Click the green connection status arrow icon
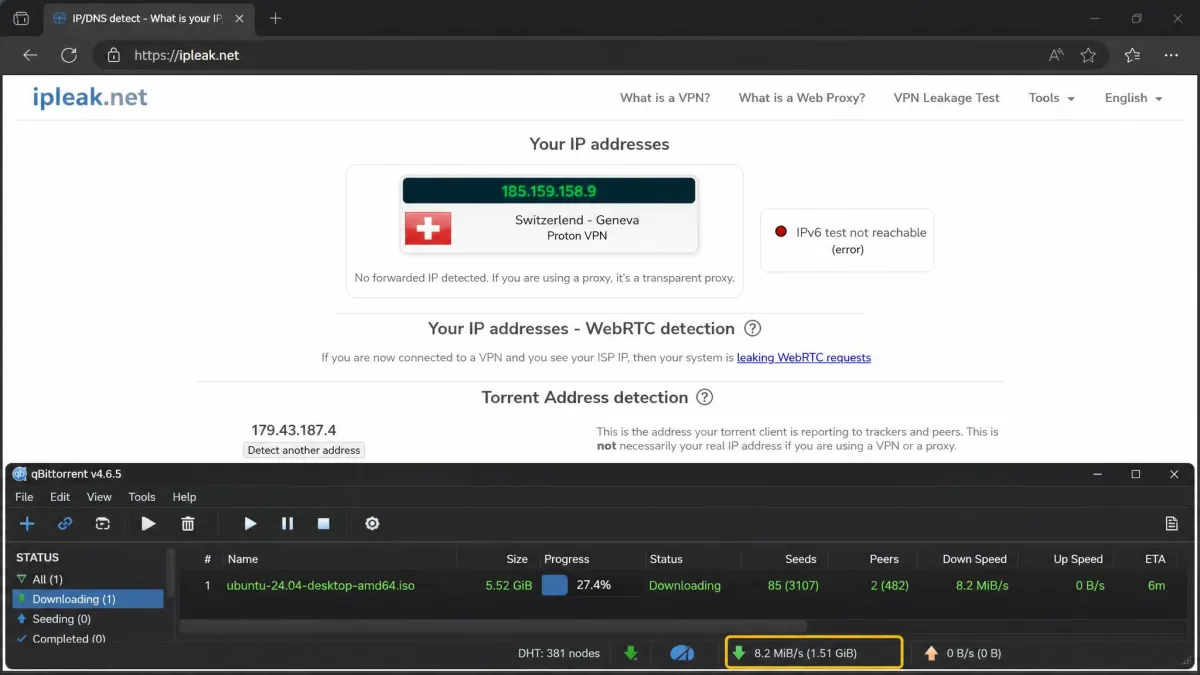The width and height of the screenshot is (1200, 675). pos(631,653)
